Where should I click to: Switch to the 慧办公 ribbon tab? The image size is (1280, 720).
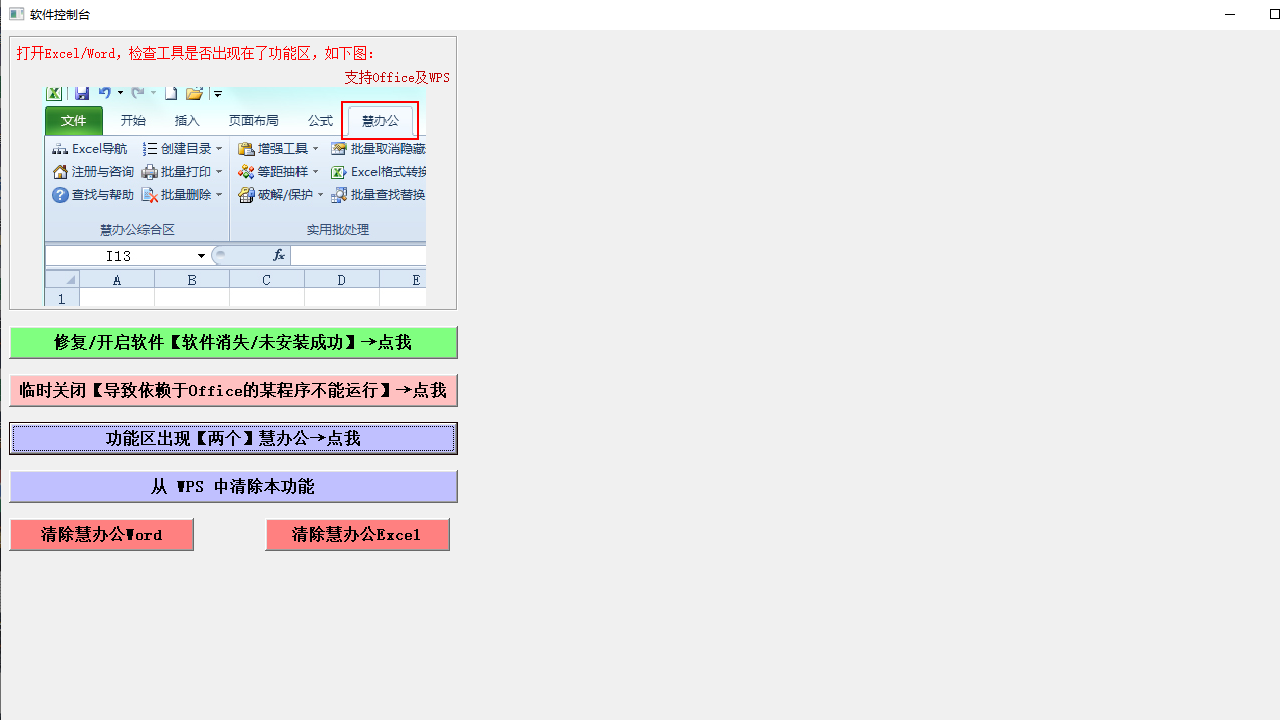tap(380, 120)
